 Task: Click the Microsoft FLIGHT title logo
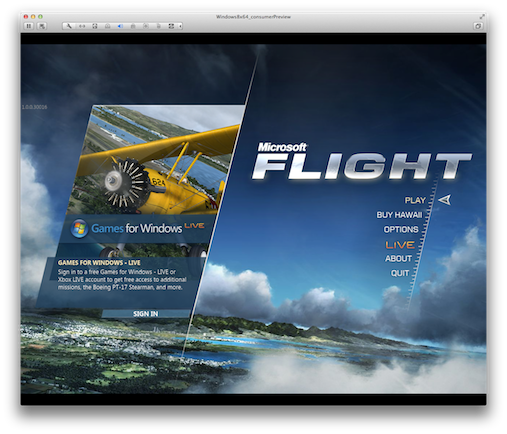[362, 162]
